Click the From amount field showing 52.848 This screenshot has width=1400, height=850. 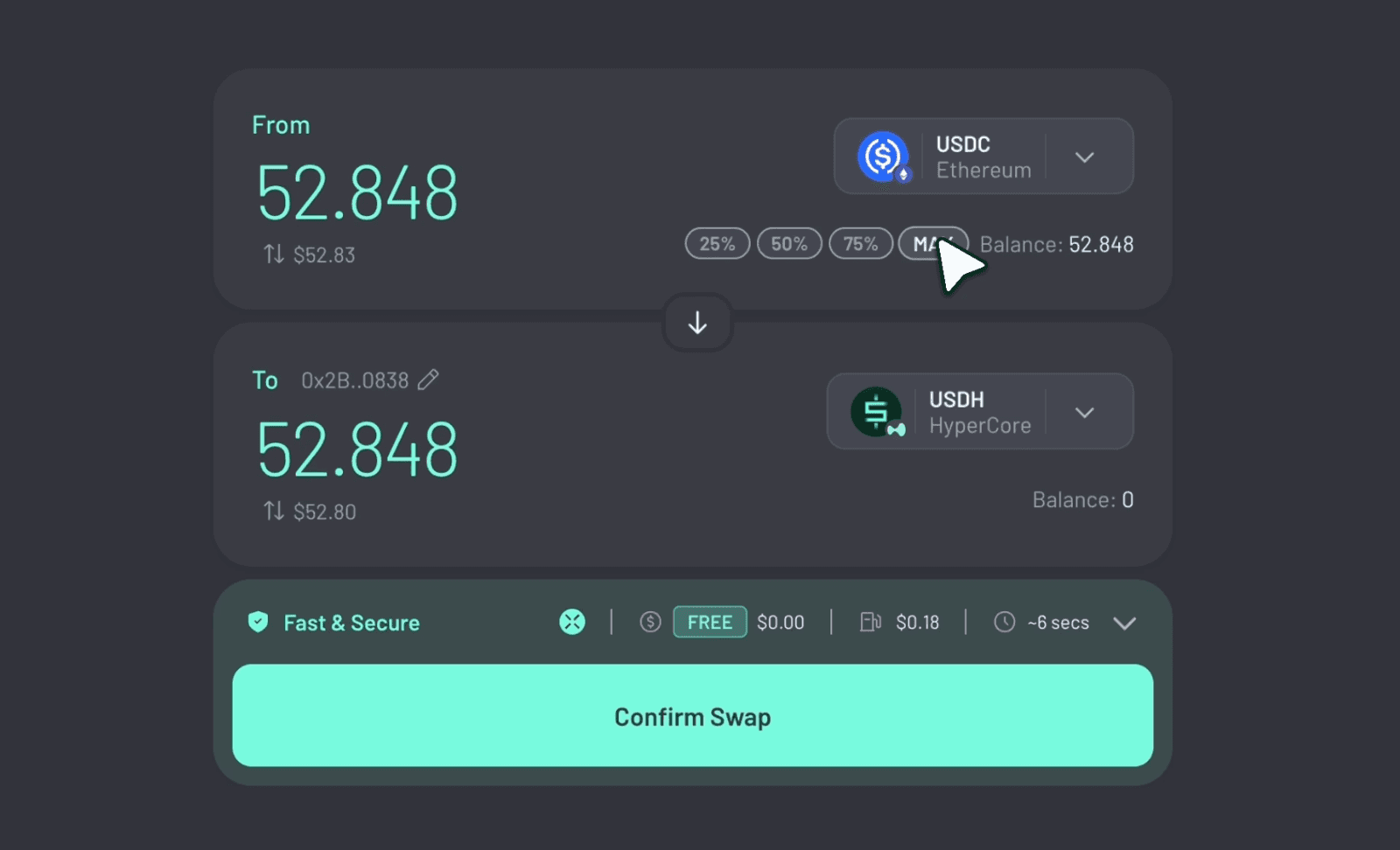pos(357,193)
